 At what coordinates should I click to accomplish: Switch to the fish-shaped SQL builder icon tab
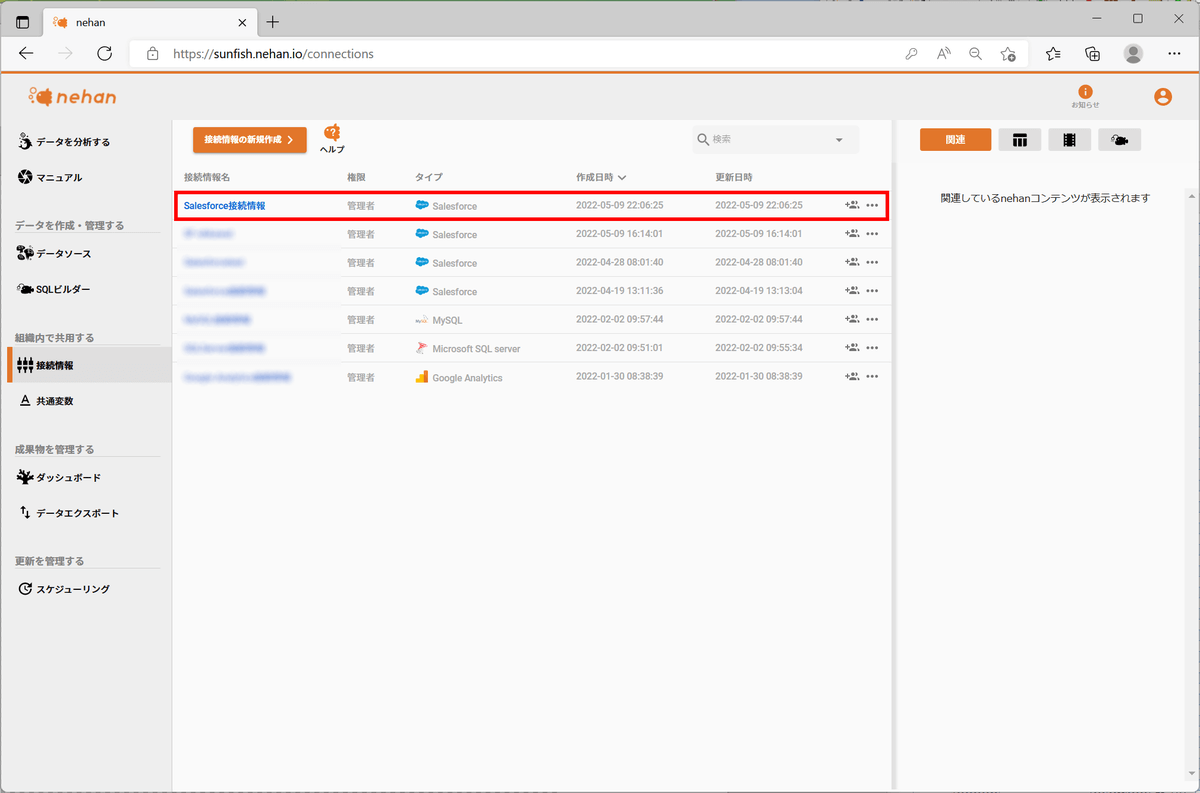(x=1120, y=140)
